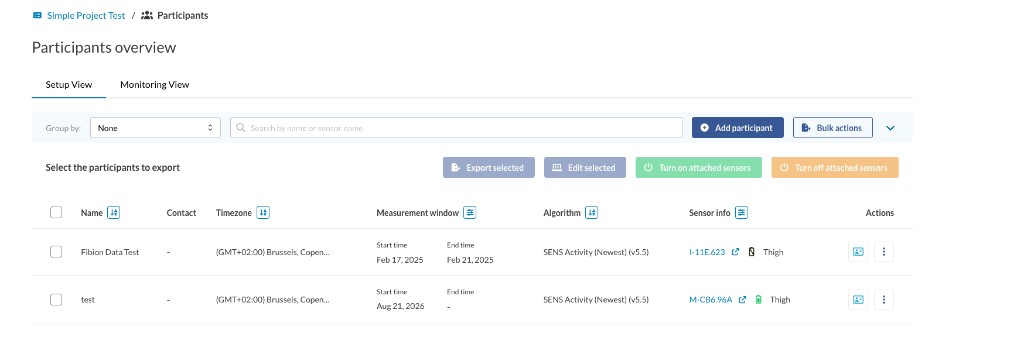Image resolution: width=1024 pixels, height=361 pixels.
Task: Click the Timezone sort icon
Action: pyautogui.click(x=263, y=213)
